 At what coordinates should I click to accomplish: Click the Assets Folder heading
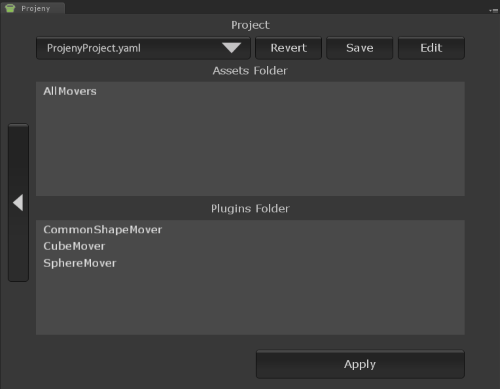point(250,71)
